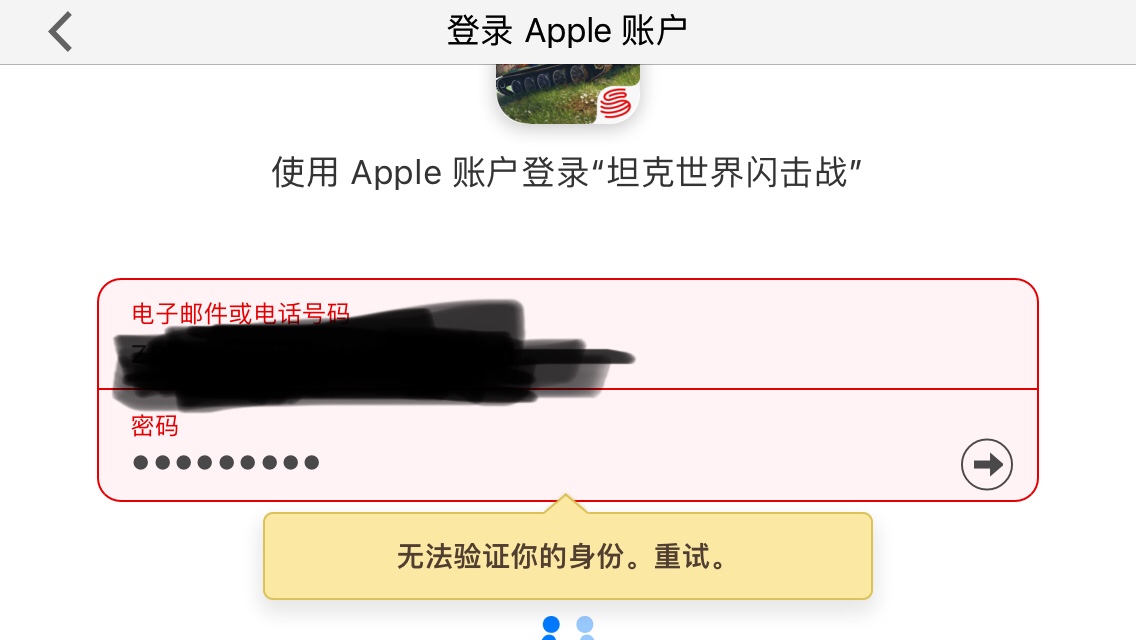Screen dimensions: 1136x640
Task: Open the tank game app icon thumbnail
Action: 568,93
